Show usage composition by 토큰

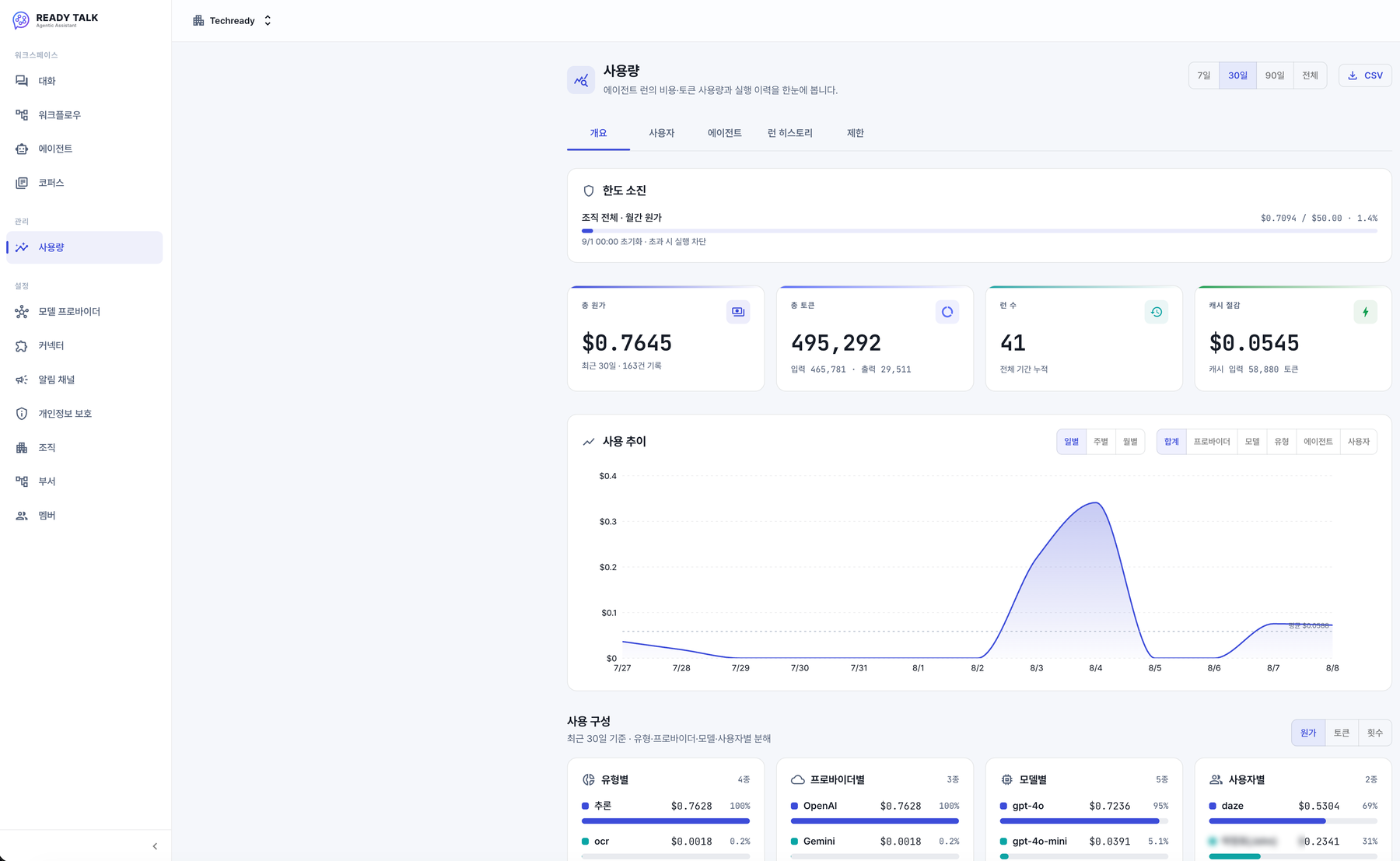(1342, 733)
